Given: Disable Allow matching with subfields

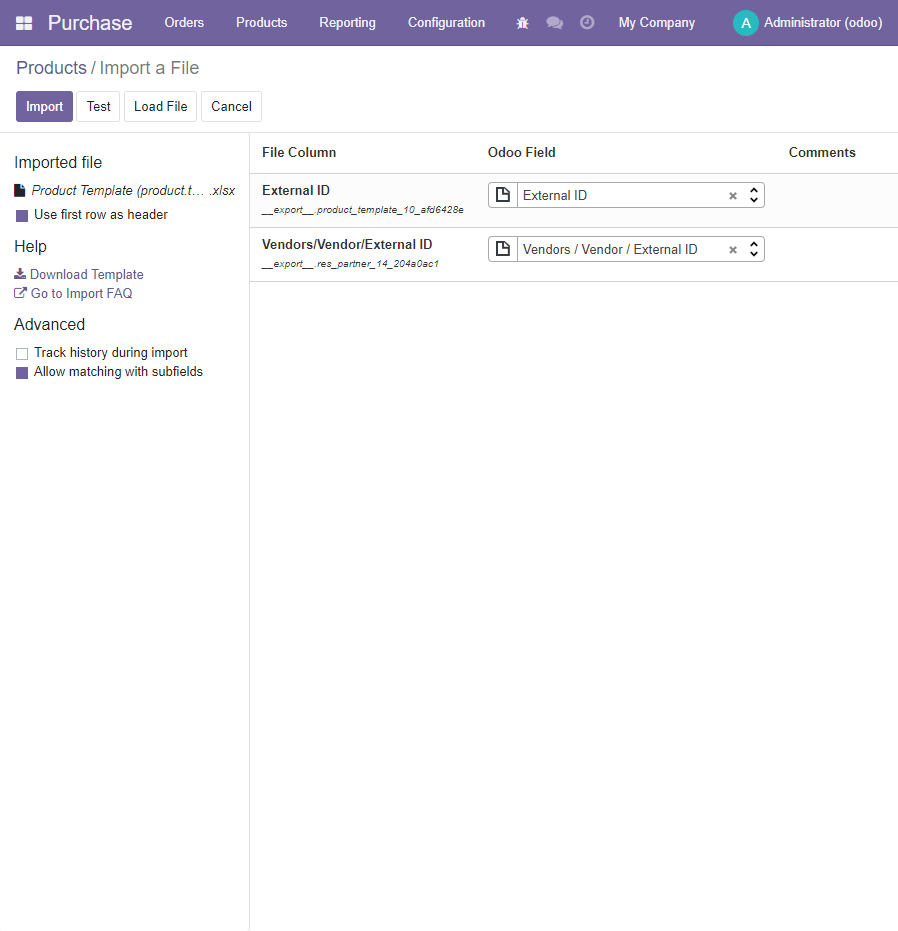Looking at the screenshot, I should (22, 373).
